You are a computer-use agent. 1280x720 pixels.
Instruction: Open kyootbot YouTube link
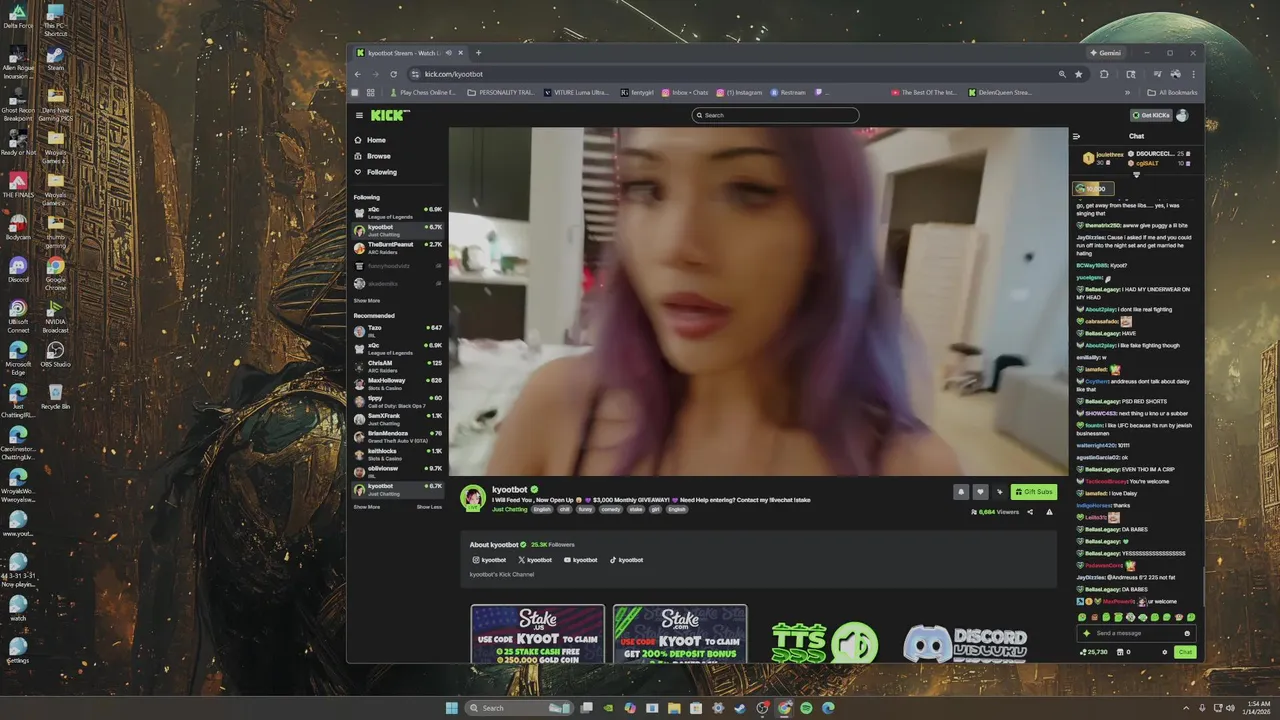580,560
